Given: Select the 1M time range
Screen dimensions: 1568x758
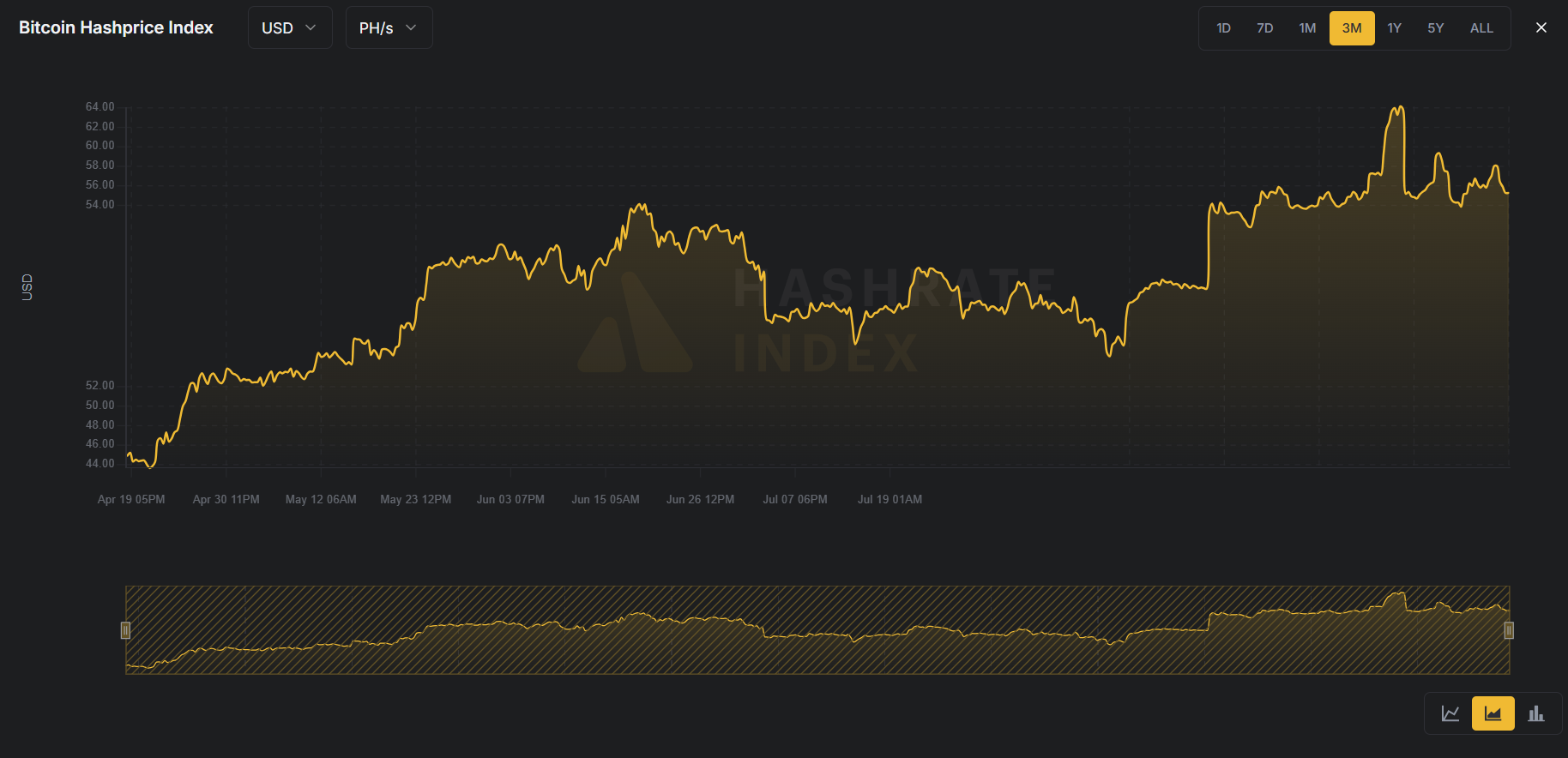Looking at the screenshot, I should pyautogui.click(x=1307, y=28).
